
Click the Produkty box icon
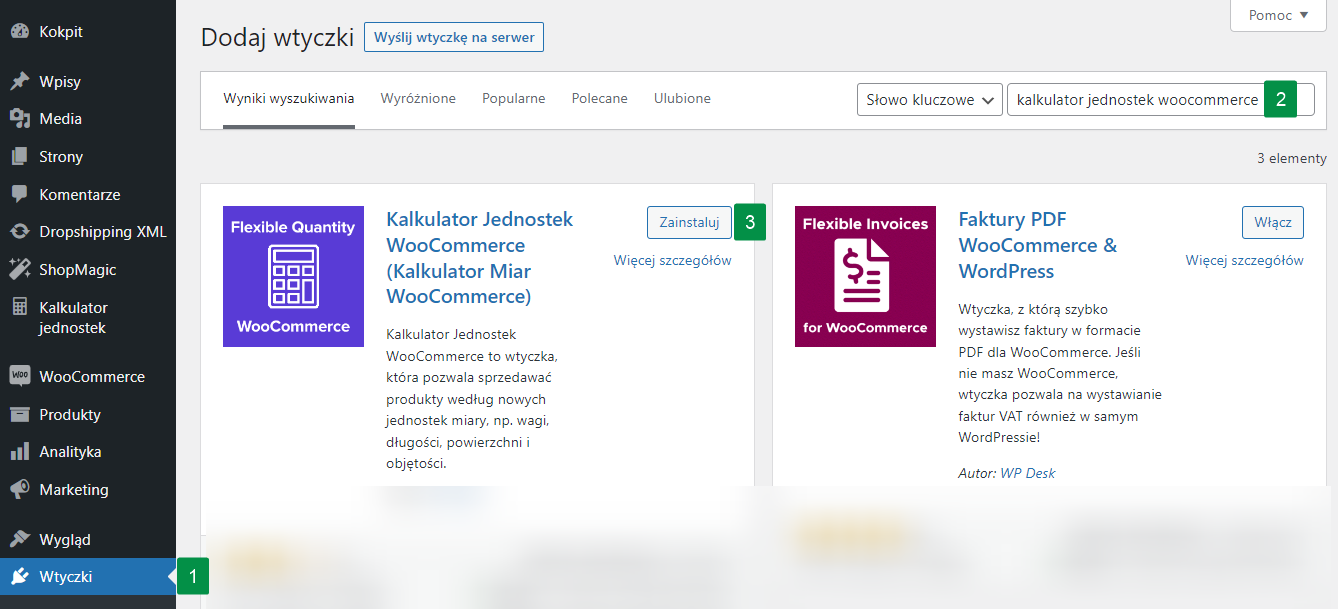20,414
